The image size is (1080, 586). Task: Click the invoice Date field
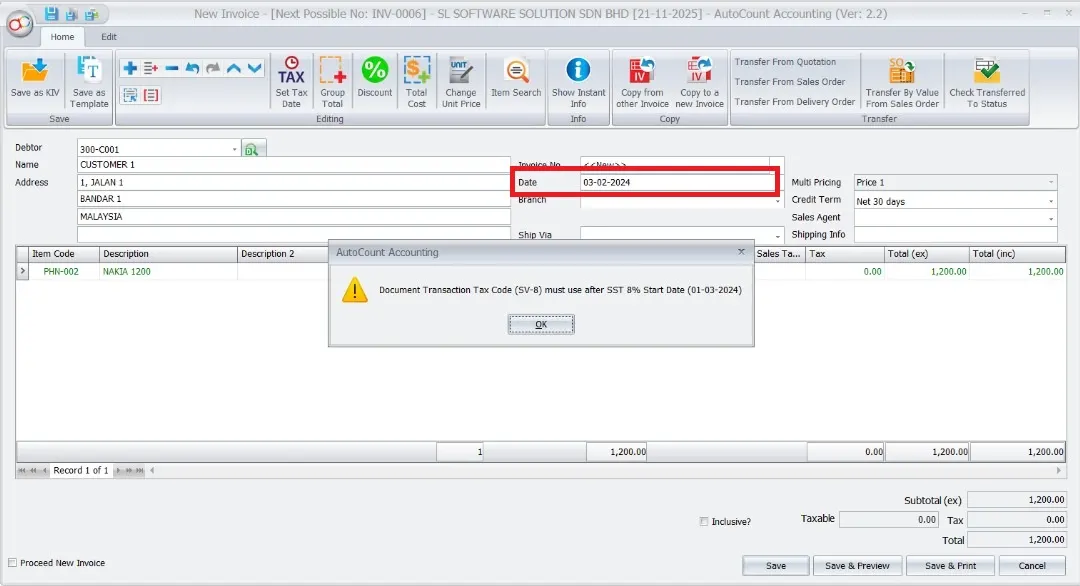(676, 183)
